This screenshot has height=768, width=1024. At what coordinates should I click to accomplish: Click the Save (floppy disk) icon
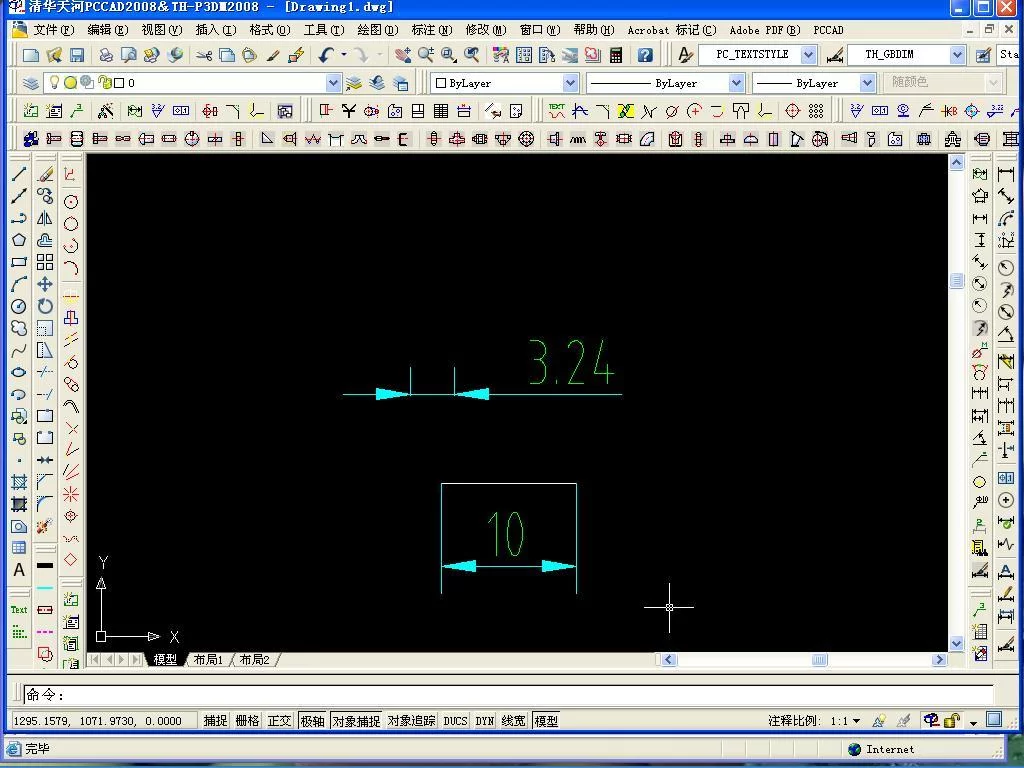pos(77,55)
